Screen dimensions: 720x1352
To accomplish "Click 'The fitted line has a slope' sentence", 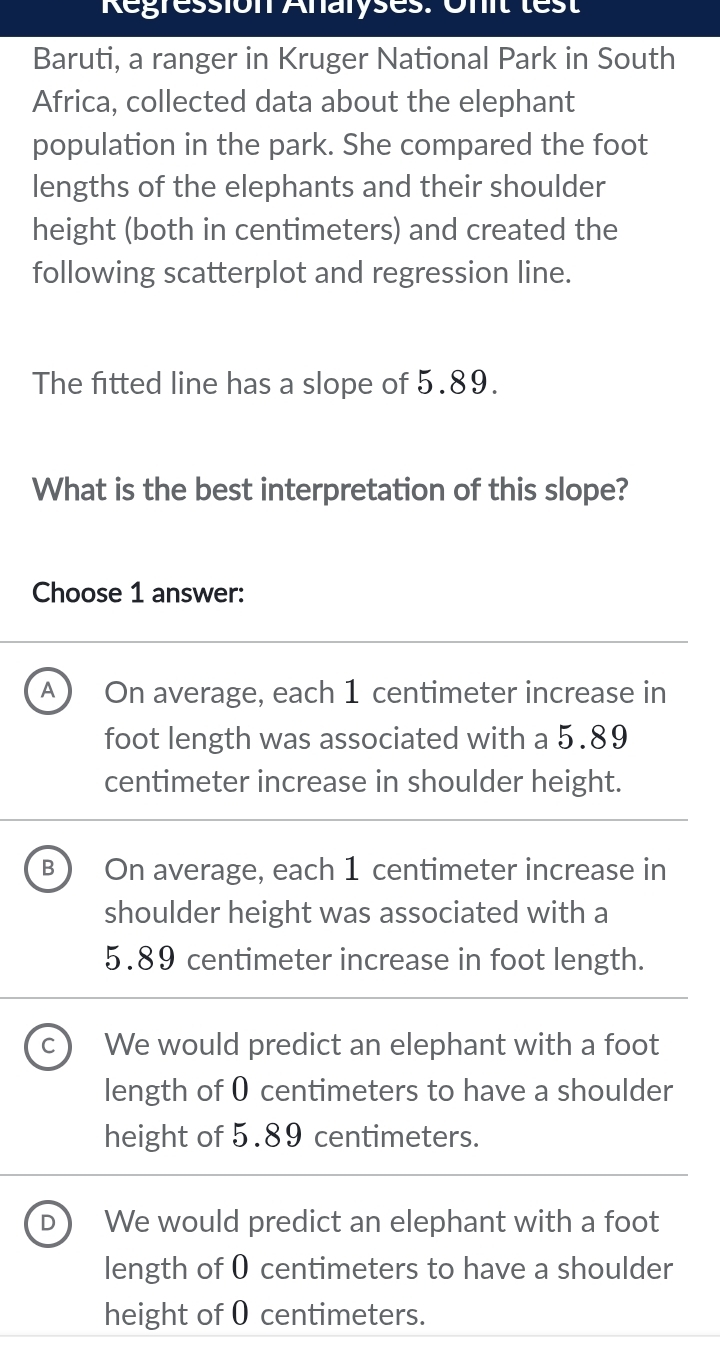I will click(x=265, y=382).
